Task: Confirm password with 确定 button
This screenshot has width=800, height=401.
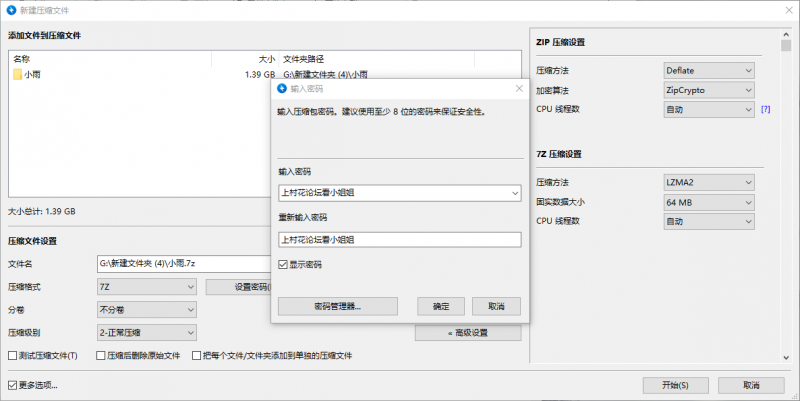Action: [440, 306]
